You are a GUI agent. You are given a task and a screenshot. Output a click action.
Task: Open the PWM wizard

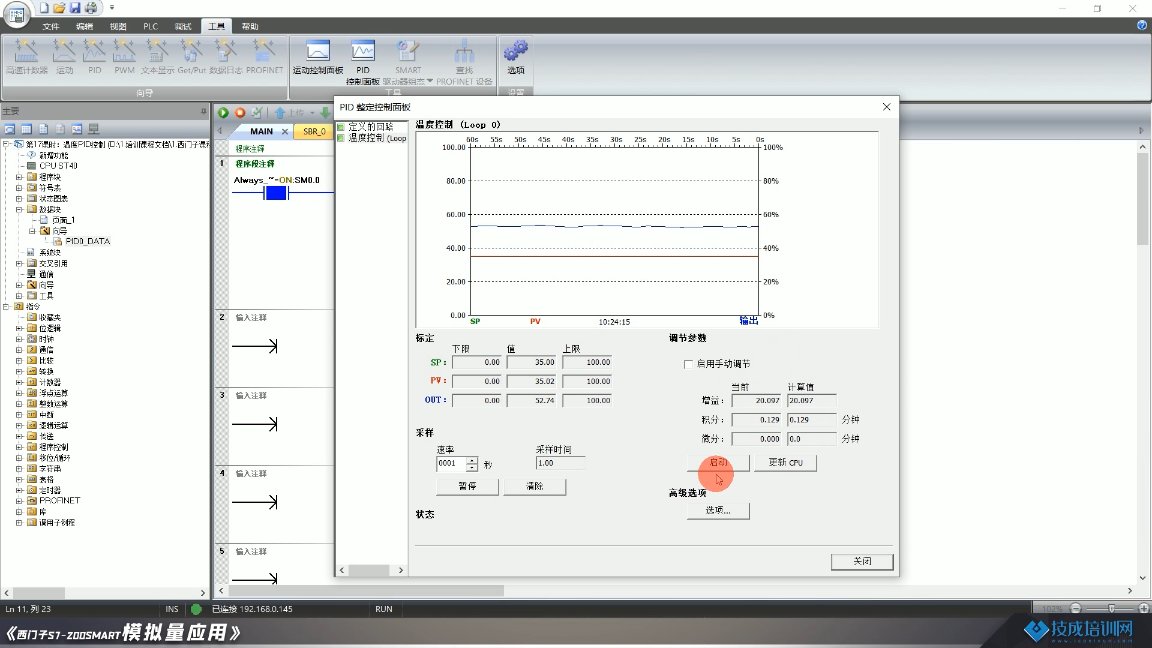(x=124, y=57)
